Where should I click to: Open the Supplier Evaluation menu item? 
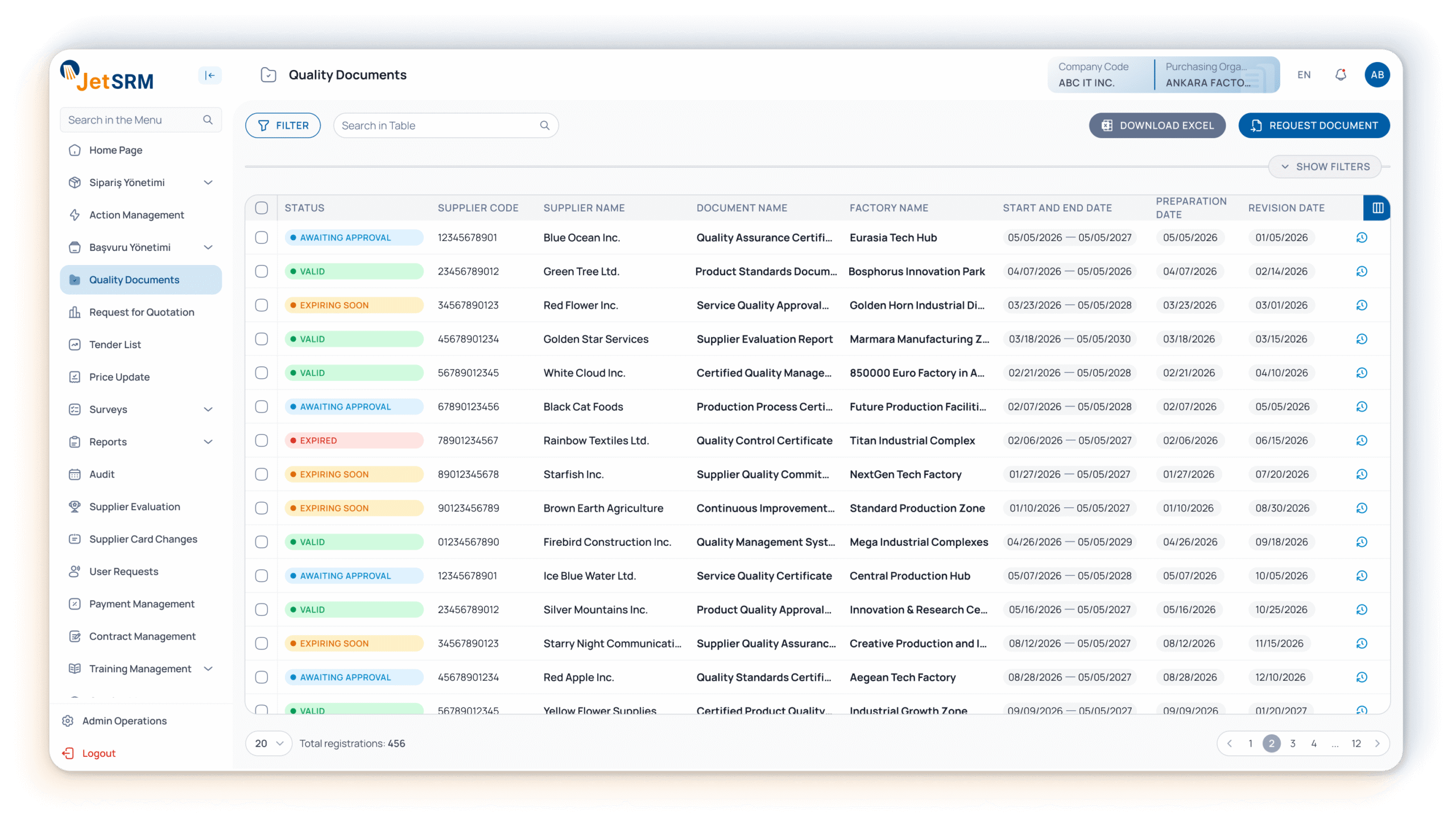click(135, 507)
